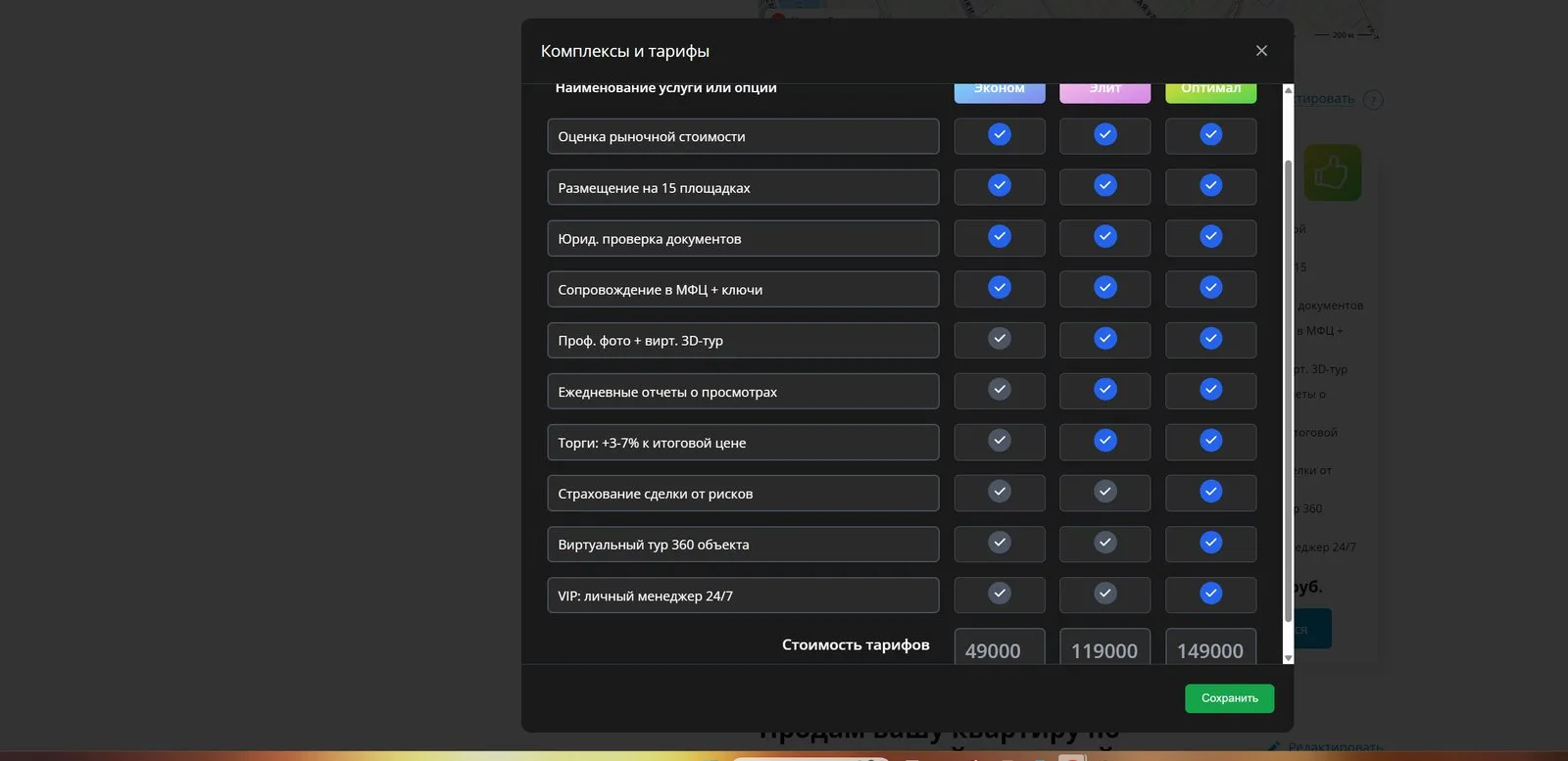Edit the Страхование сделки от рисков field
Screen dimensions: 1568x761
743,493
